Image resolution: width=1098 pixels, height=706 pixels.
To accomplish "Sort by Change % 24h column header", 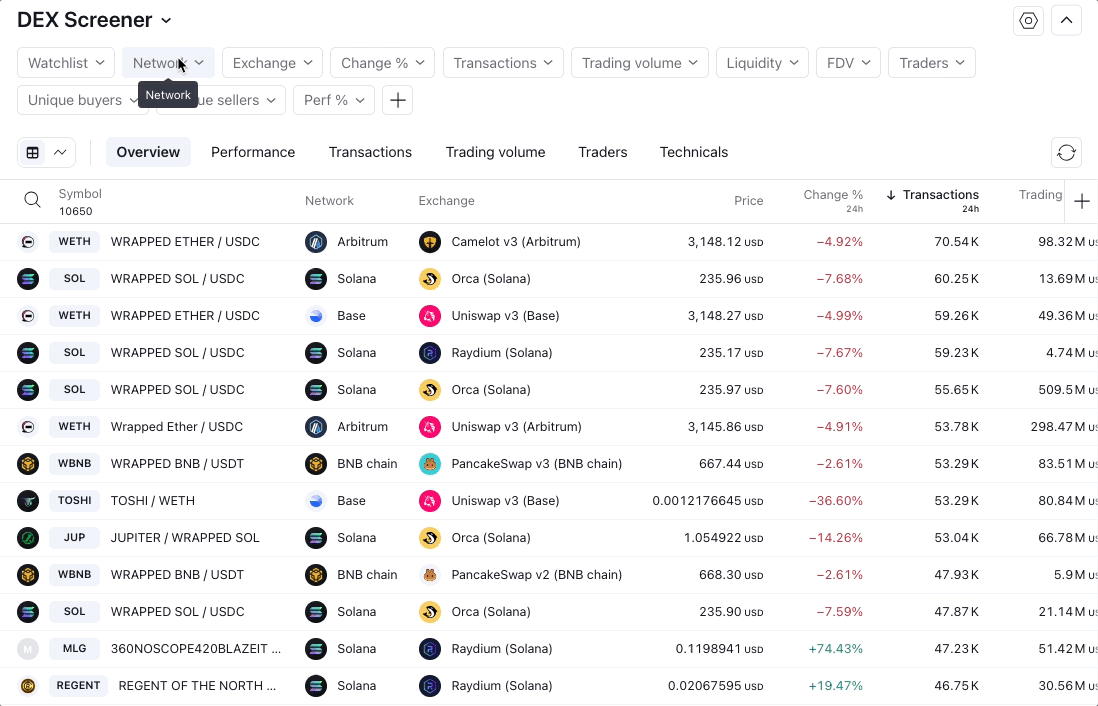I will [x=833, y=201].
